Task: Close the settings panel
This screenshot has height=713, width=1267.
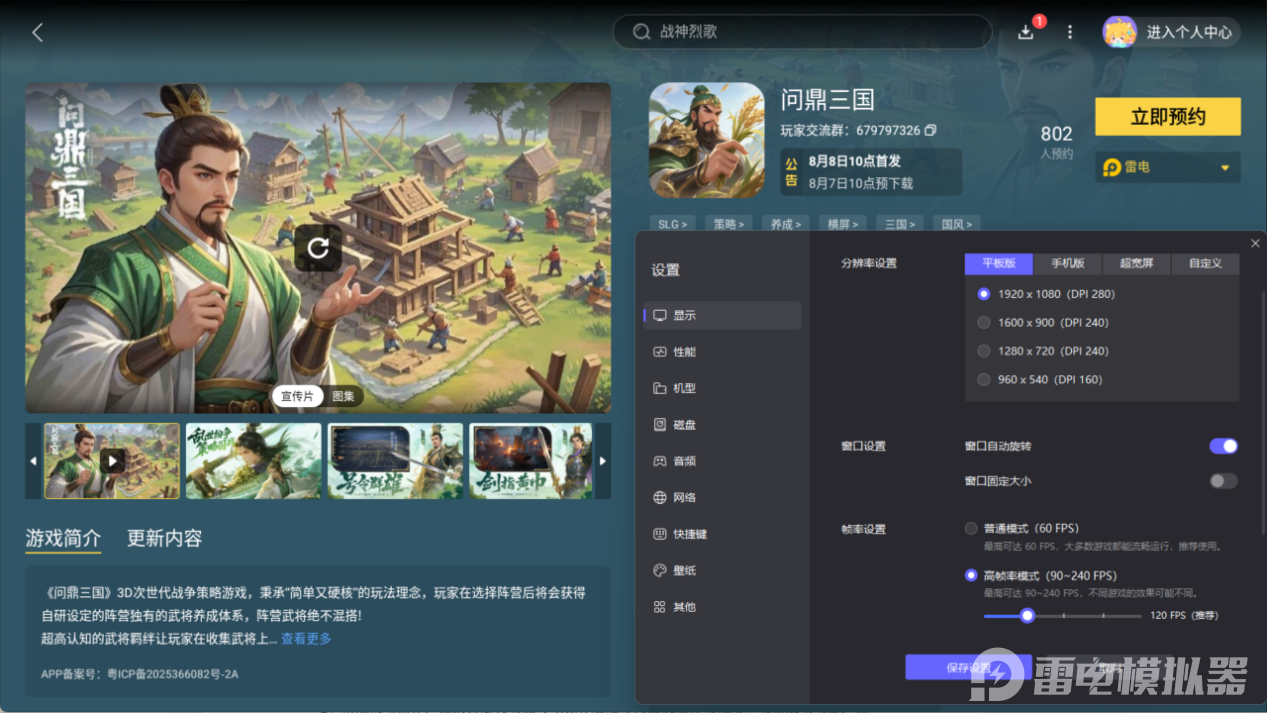Action: pyautogui.click(x=1255, y=243)
